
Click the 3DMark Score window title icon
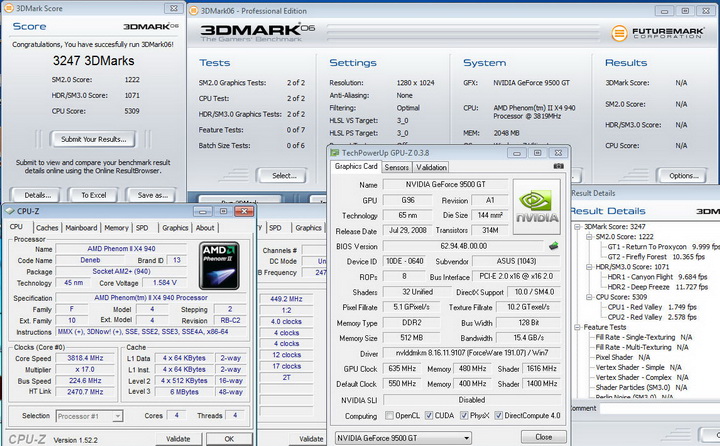[8, 8]
